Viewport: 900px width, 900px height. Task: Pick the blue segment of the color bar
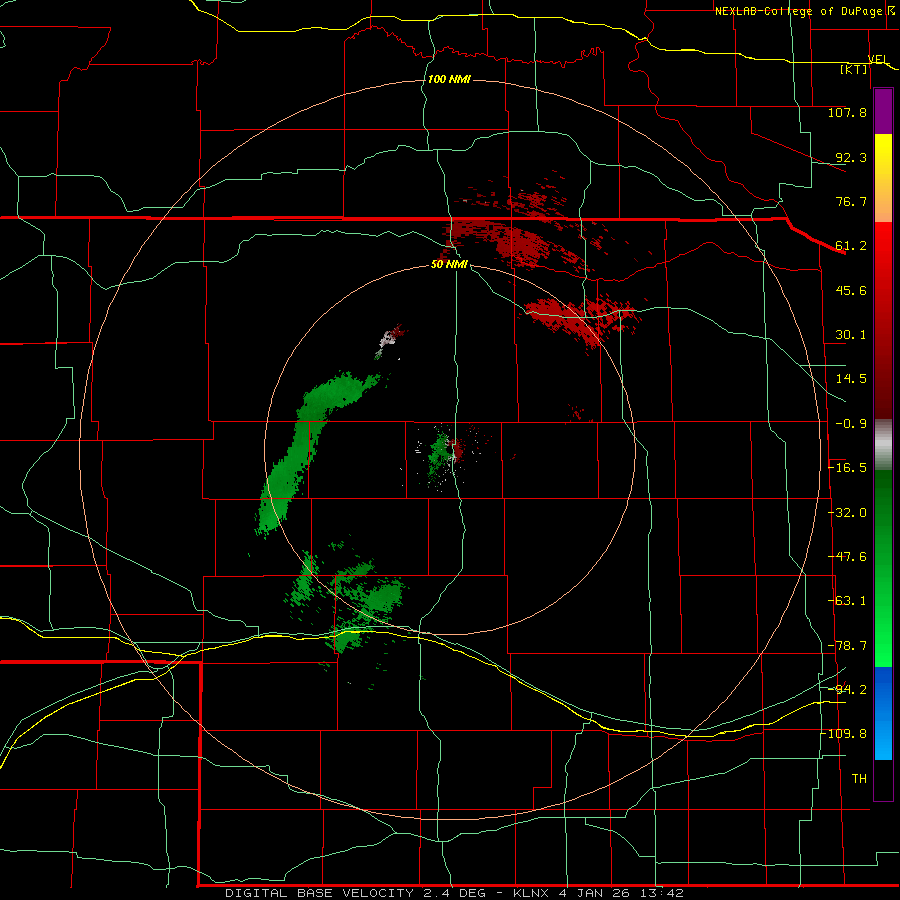[x=883, y=713]
